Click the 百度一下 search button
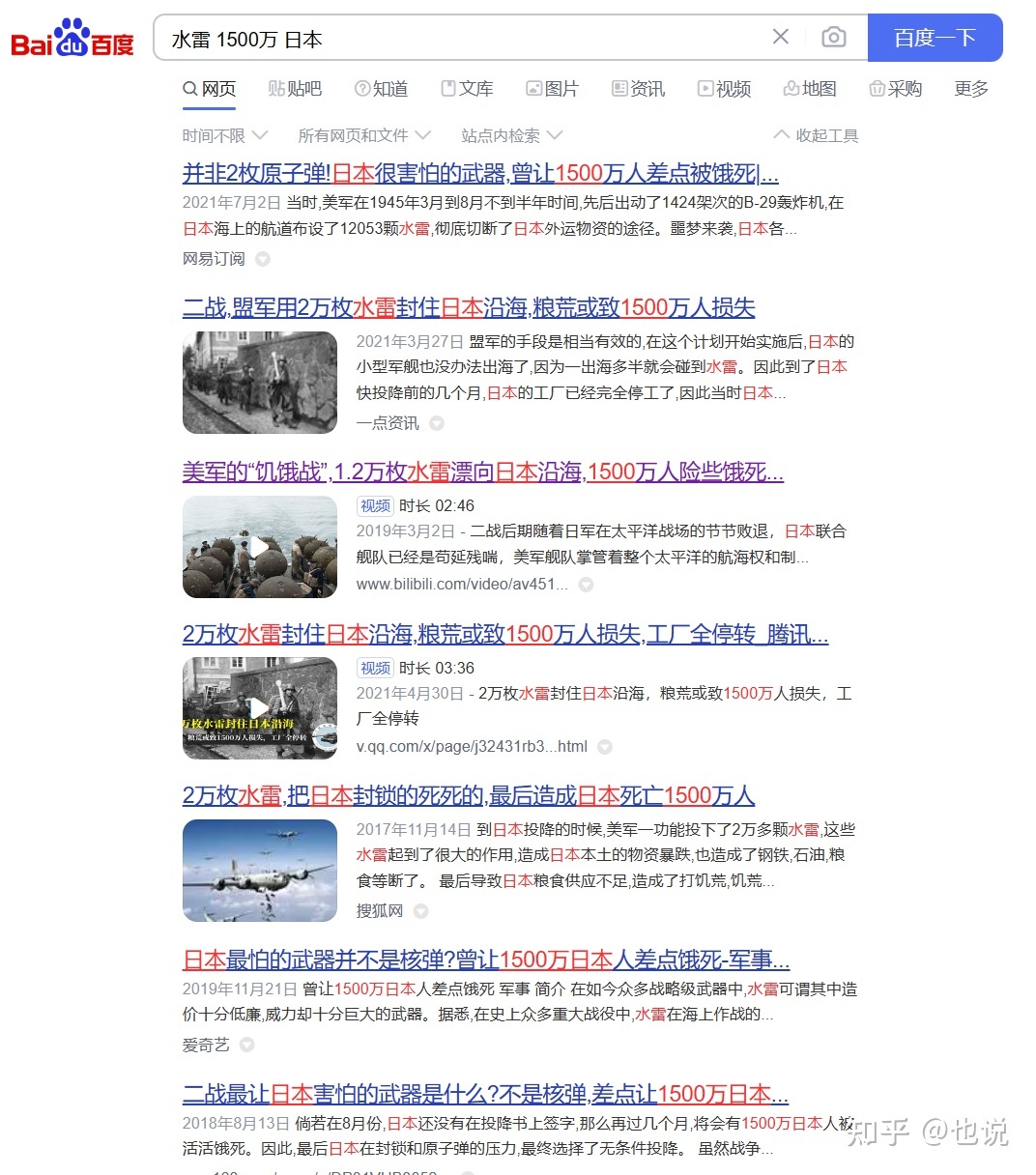 tap(935, 38)
